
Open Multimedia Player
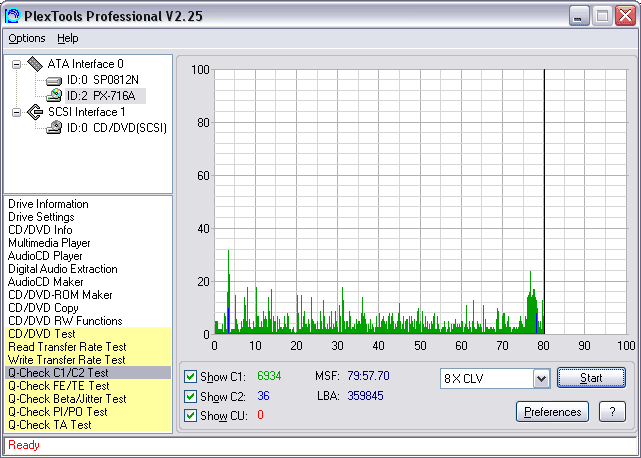pyautogui.click(x=49, y=243)
